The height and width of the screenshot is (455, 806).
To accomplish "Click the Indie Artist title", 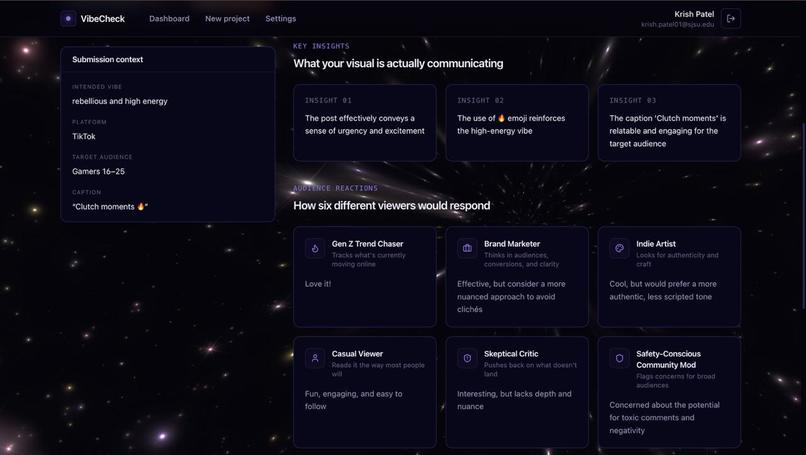I will 656,244.
